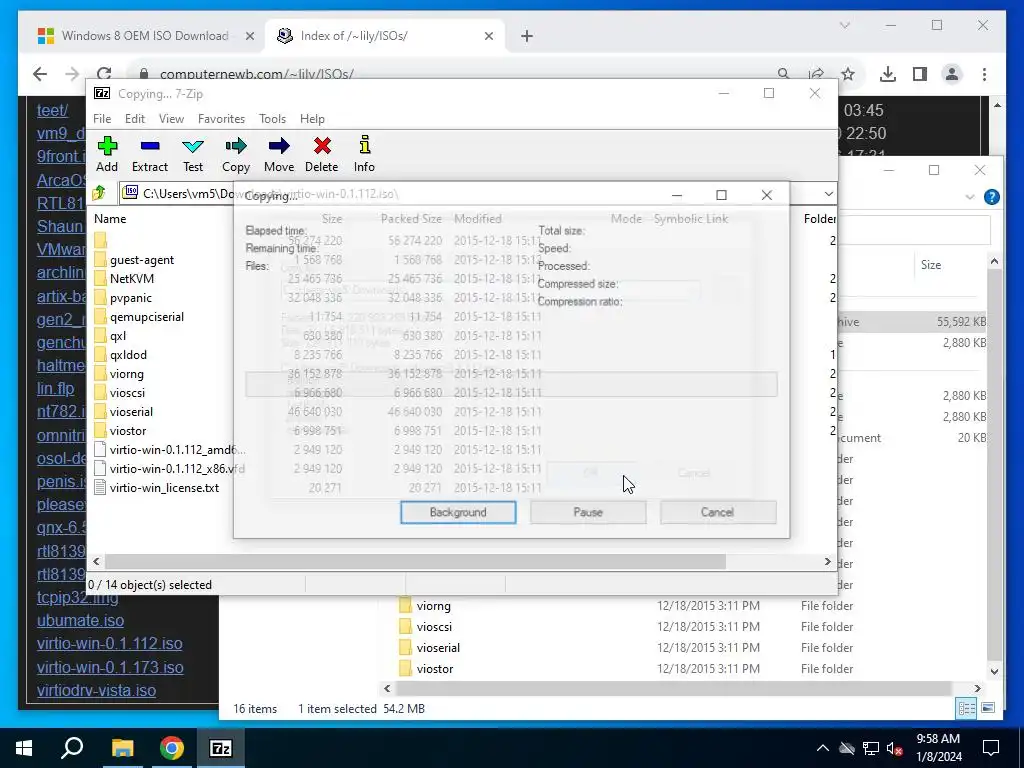The height and width of the screenshot is (768, 1024).
Task: Switch Explorer to large icons view
Action: click(x=988, y=708)
